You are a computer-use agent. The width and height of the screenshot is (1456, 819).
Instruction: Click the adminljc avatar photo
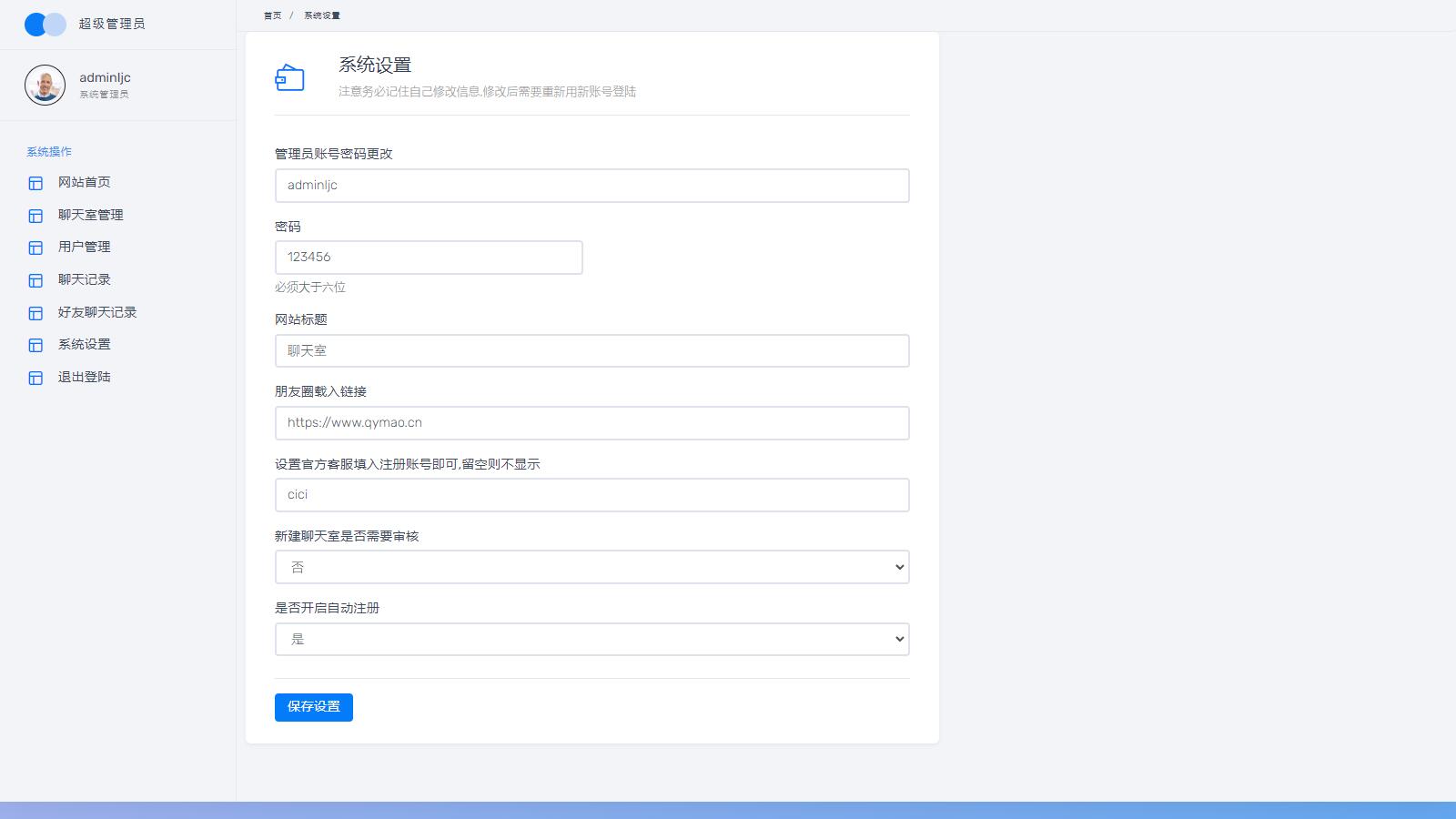45,86
